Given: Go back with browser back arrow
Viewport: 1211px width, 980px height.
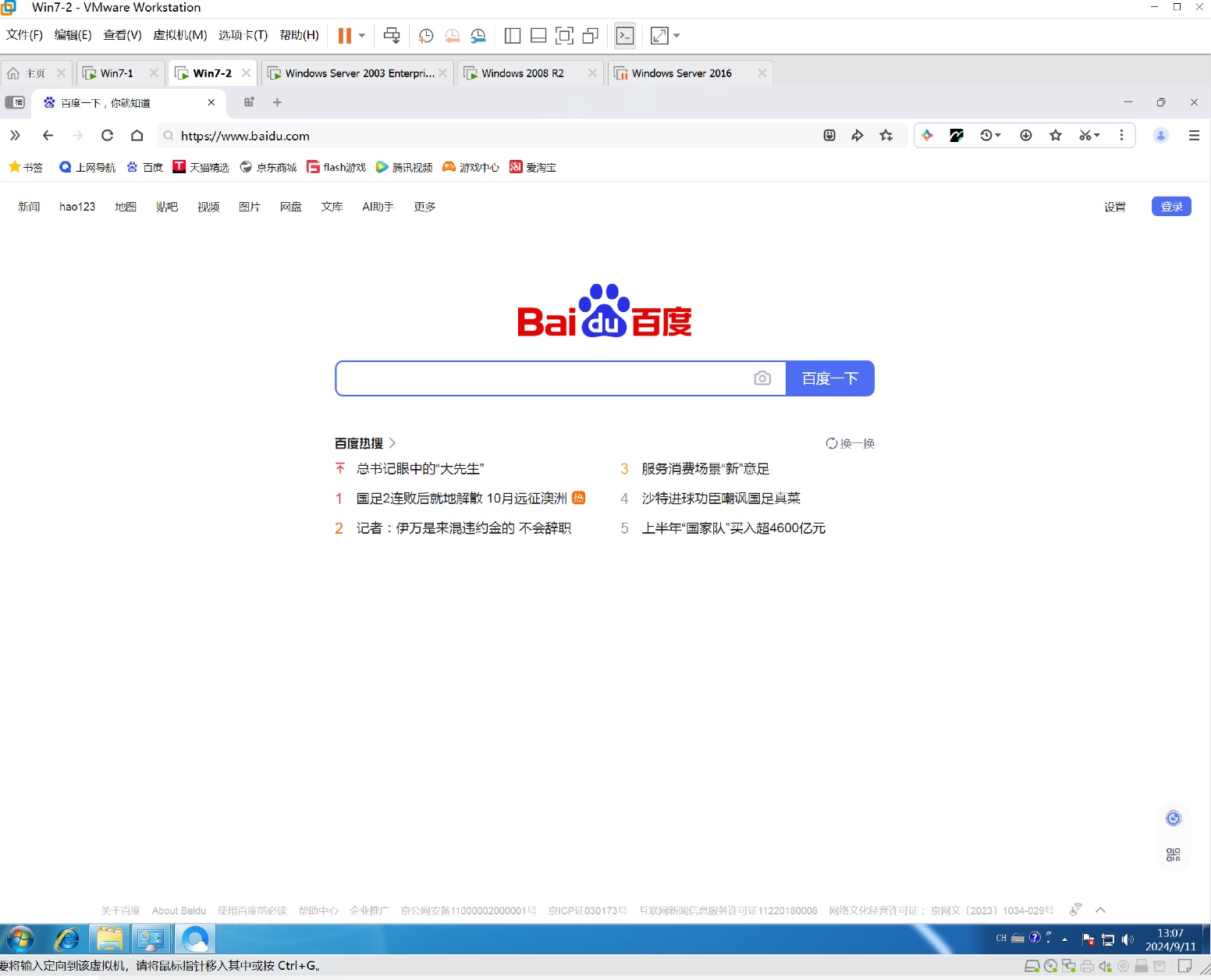Looking at the screenshot, I should pyautogui.click(x=48, y=135).
